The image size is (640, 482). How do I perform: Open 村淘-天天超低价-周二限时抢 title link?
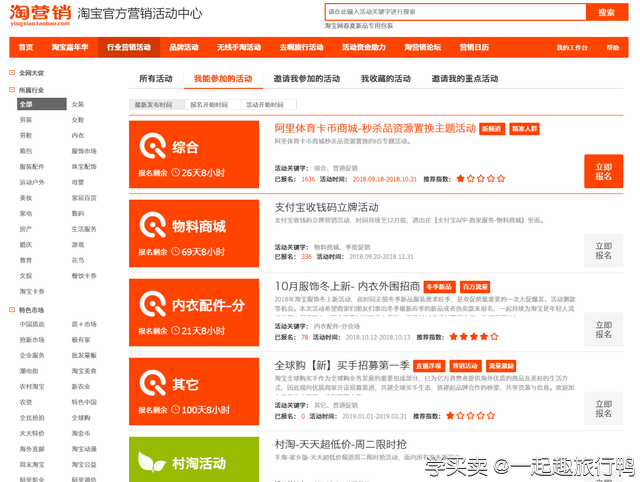[x=341, y=444]
